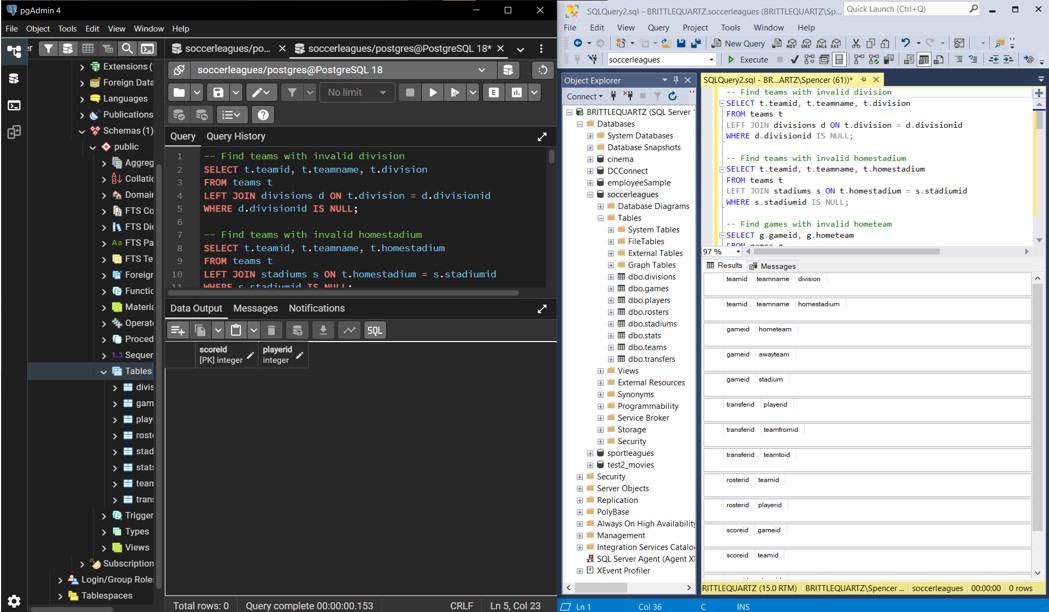Screen dimensions: 1049x612
Task: Switch to Messages tab in SSMS results
Action: (773, 266)
